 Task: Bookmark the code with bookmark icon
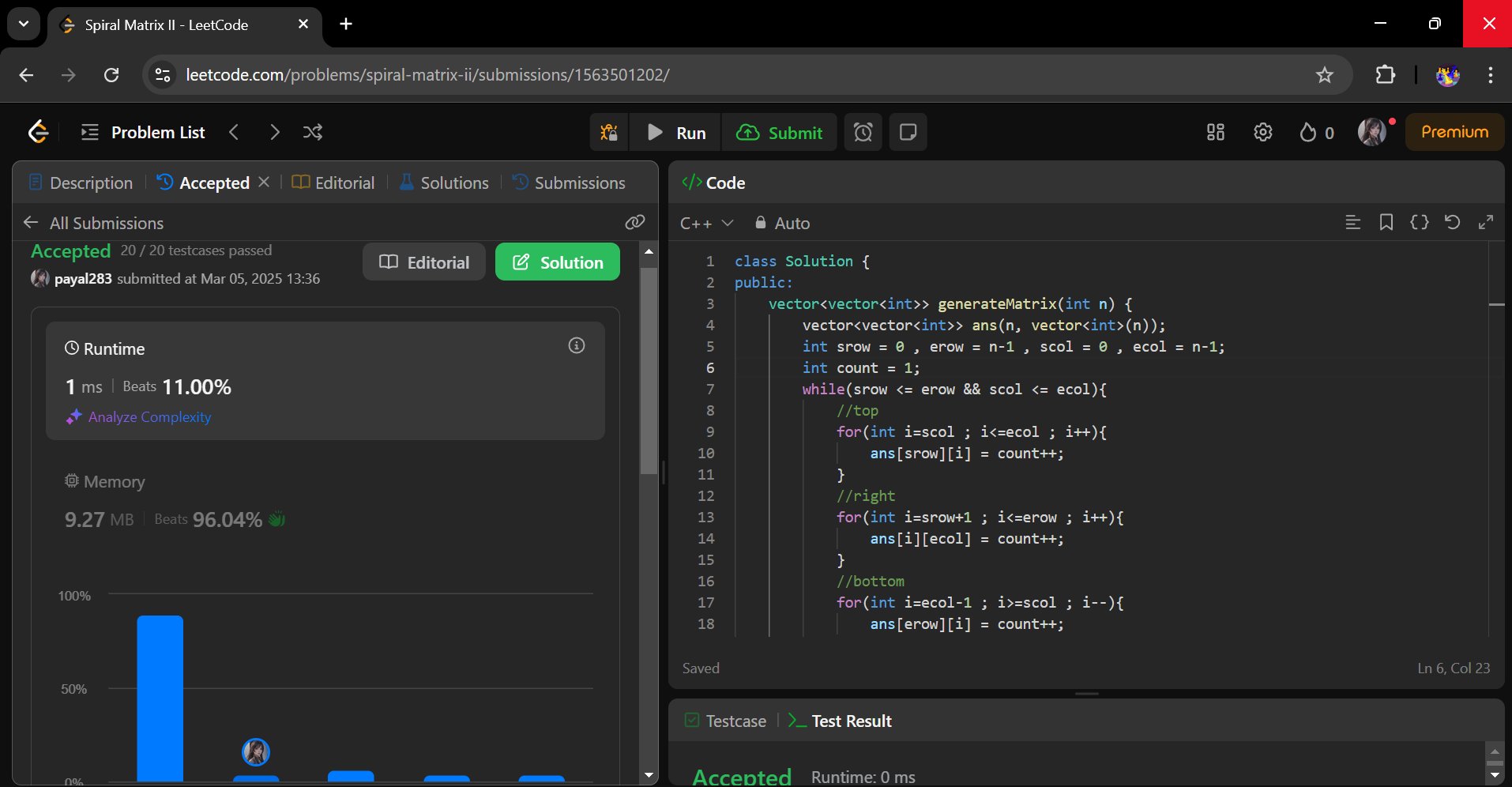1386,223
